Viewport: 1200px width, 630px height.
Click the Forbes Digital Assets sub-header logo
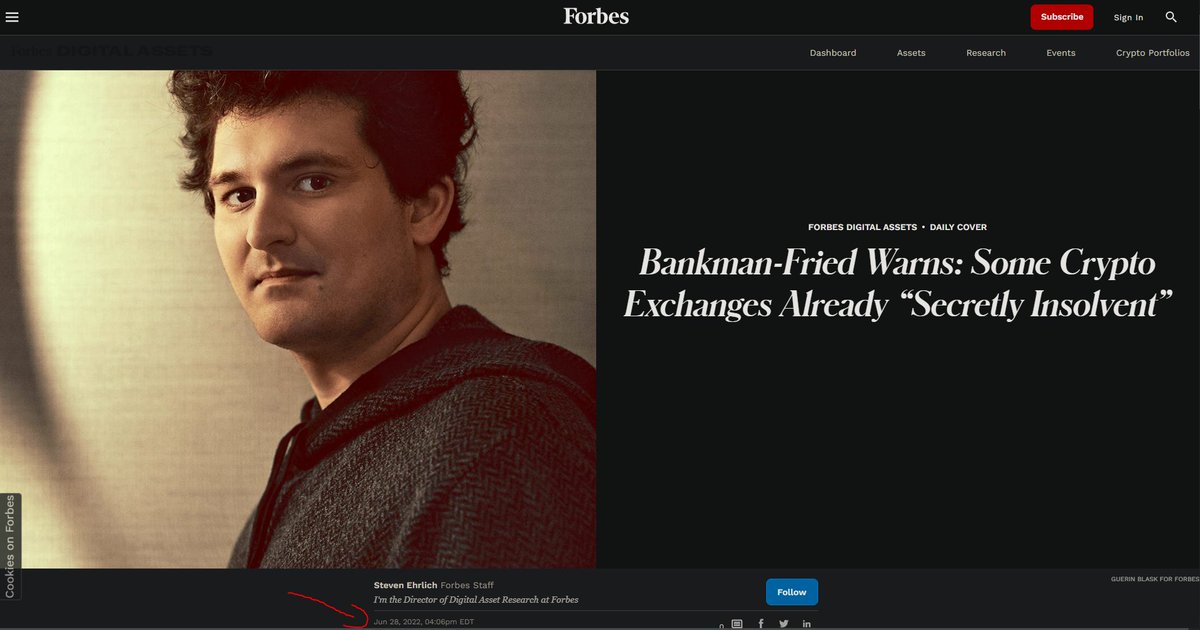click(110, 51)
